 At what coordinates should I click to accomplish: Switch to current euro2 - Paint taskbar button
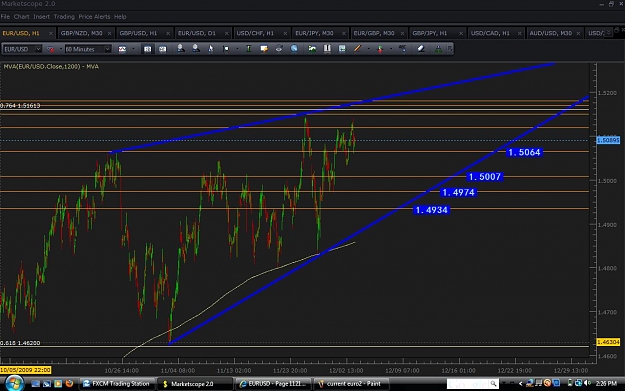click(x=351, y=384)
